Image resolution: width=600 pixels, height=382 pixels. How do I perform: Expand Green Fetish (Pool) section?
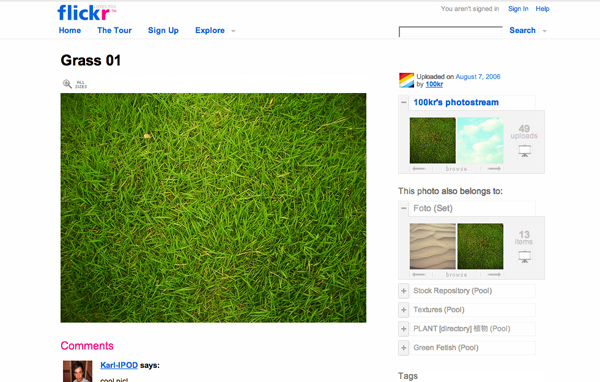403,348
